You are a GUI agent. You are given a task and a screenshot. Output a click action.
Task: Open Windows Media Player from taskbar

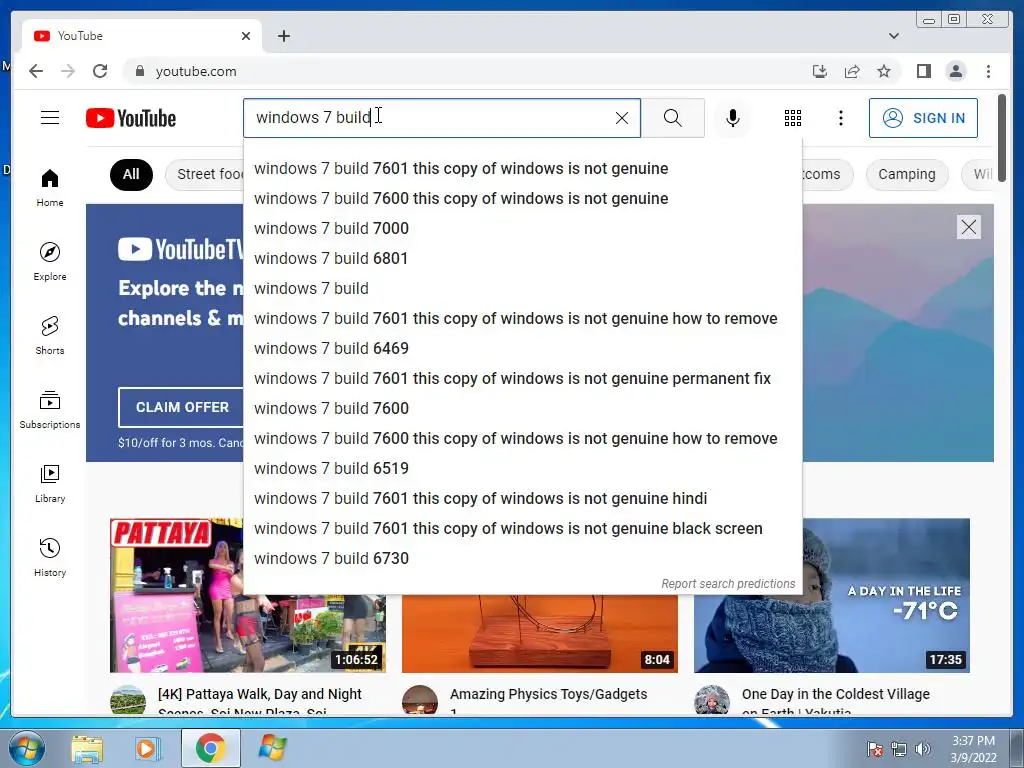148,748
